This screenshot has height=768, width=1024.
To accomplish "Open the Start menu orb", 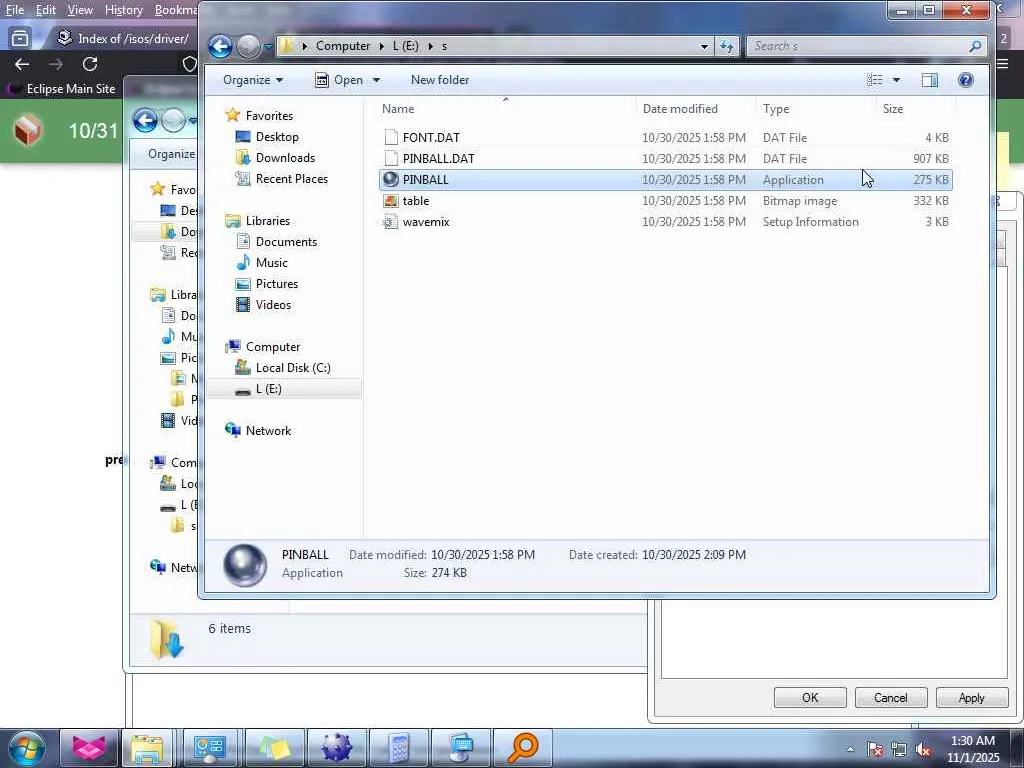I will coord(27,748).
